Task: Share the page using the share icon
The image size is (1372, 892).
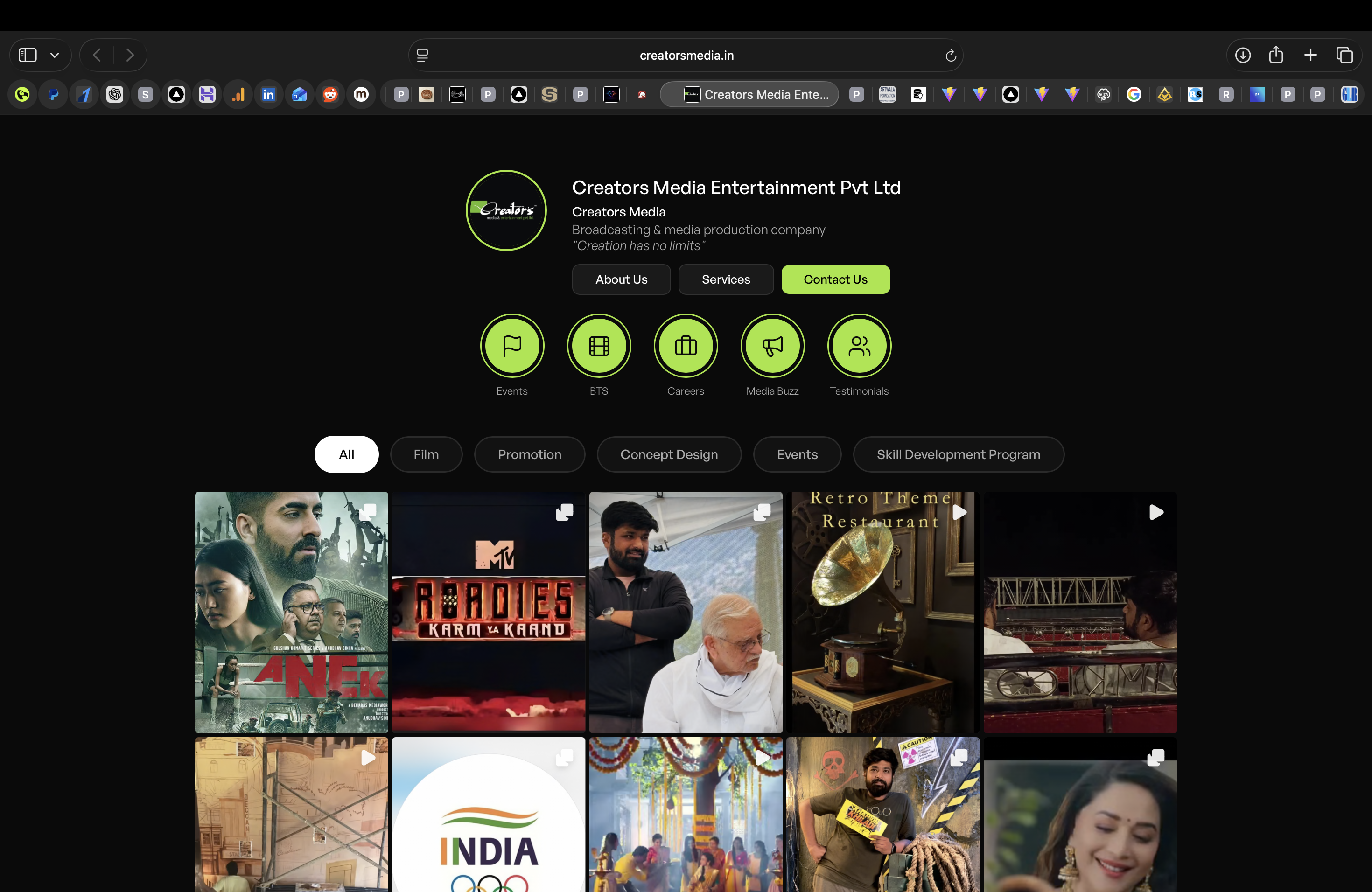Action: click(x=1276, y=55)
